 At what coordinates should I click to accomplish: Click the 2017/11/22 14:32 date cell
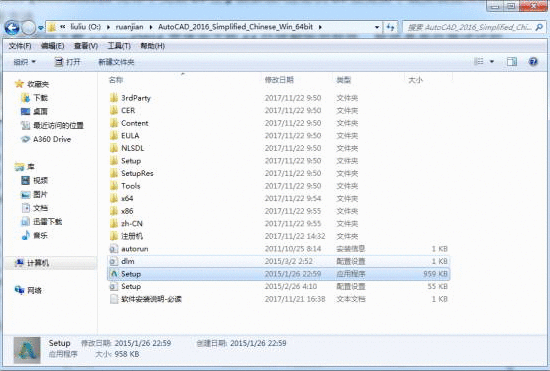click(295, 236)
